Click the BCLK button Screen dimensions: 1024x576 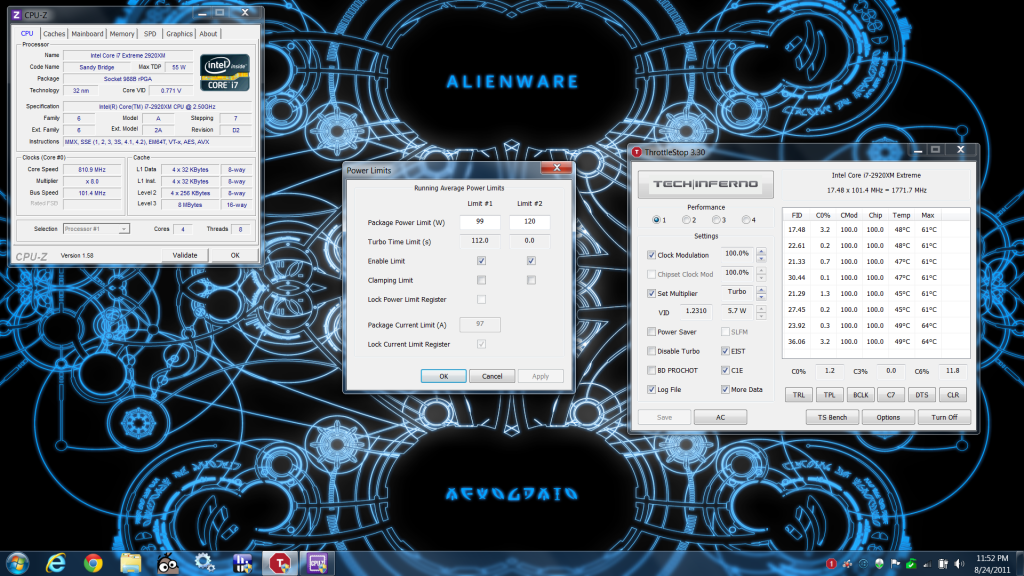pyautogui.click(x=861, y=395)
